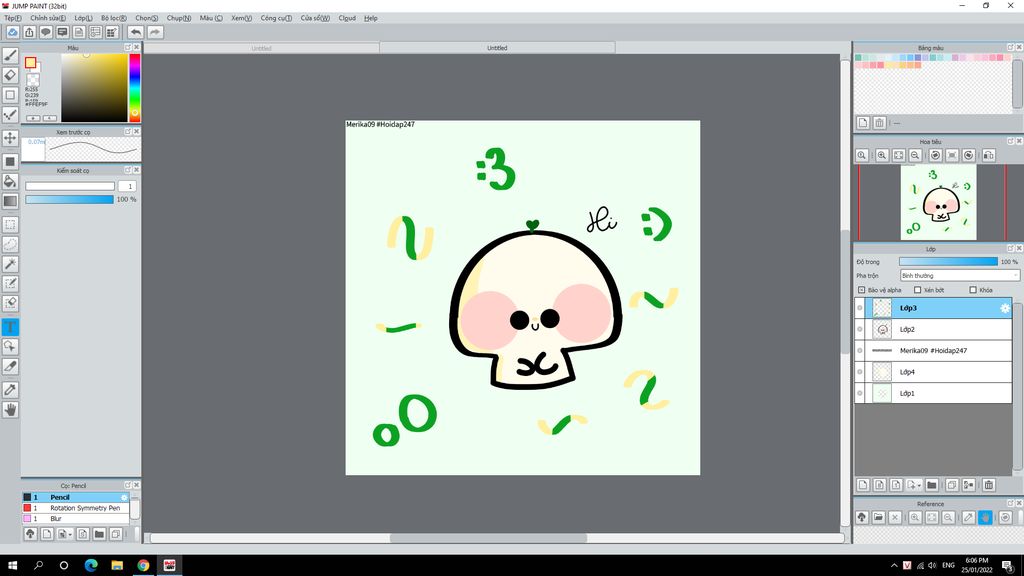Toggle visibility of layer Lớp2
This screenshot has height=576, width=1024.
click(860, 329)
